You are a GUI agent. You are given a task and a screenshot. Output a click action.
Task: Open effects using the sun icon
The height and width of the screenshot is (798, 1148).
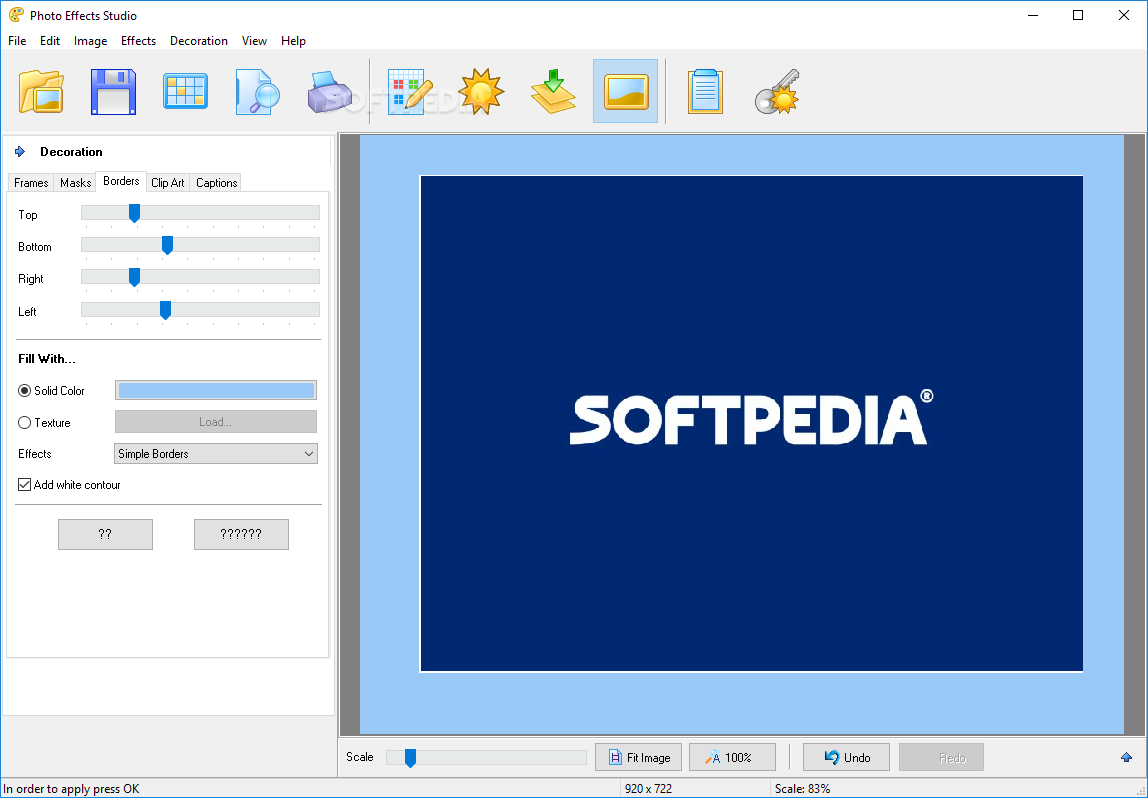(481, 92)
